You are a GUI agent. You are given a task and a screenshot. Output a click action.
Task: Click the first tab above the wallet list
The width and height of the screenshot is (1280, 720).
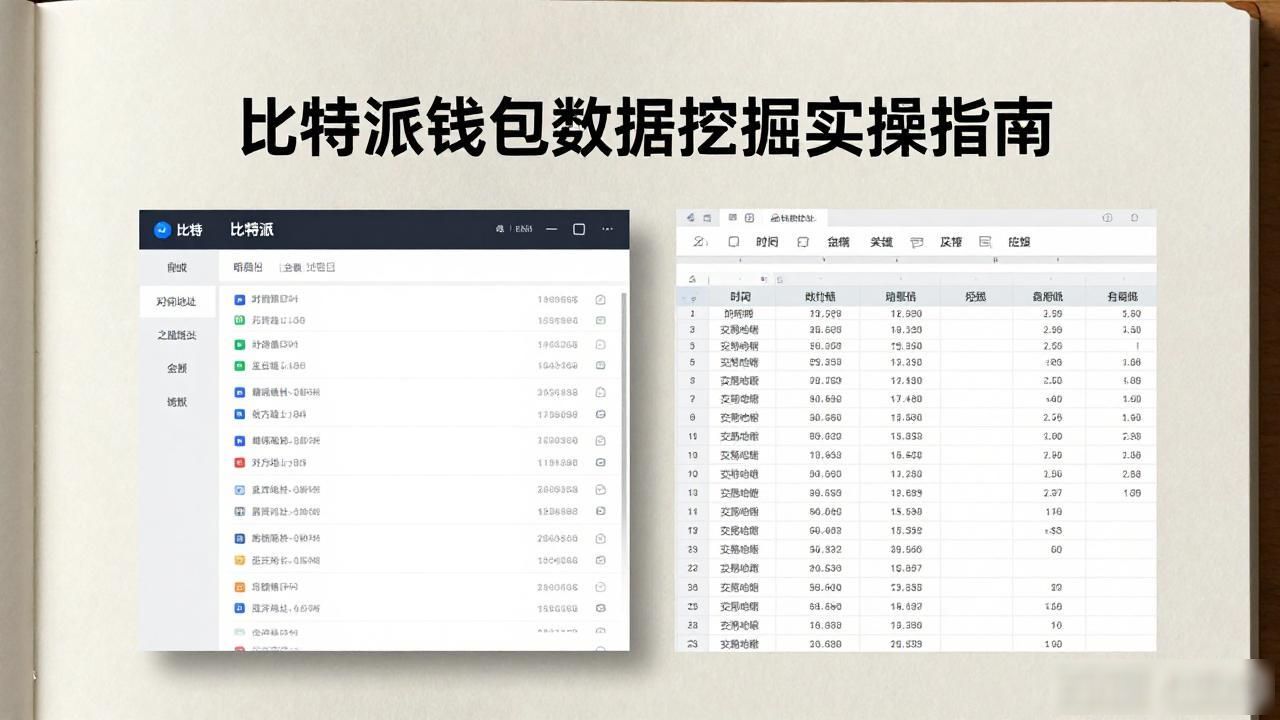(247, 267)
